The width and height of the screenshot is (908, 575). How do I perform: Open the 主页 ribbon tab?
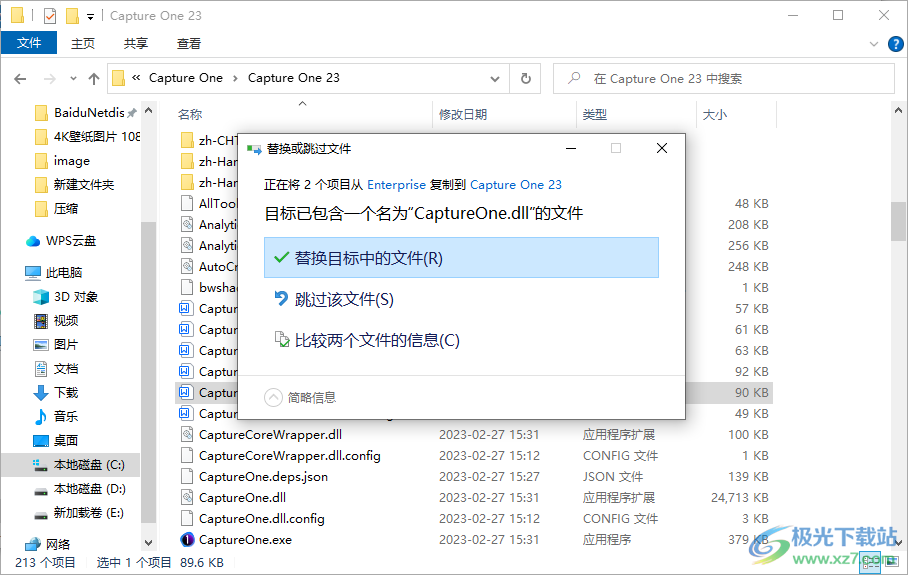coord(83,43)
